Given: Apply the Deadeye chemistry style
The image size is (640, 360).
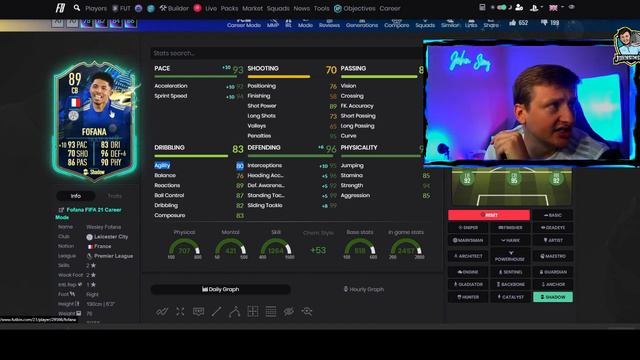Looking at the screenshot, I should (553, 227).
